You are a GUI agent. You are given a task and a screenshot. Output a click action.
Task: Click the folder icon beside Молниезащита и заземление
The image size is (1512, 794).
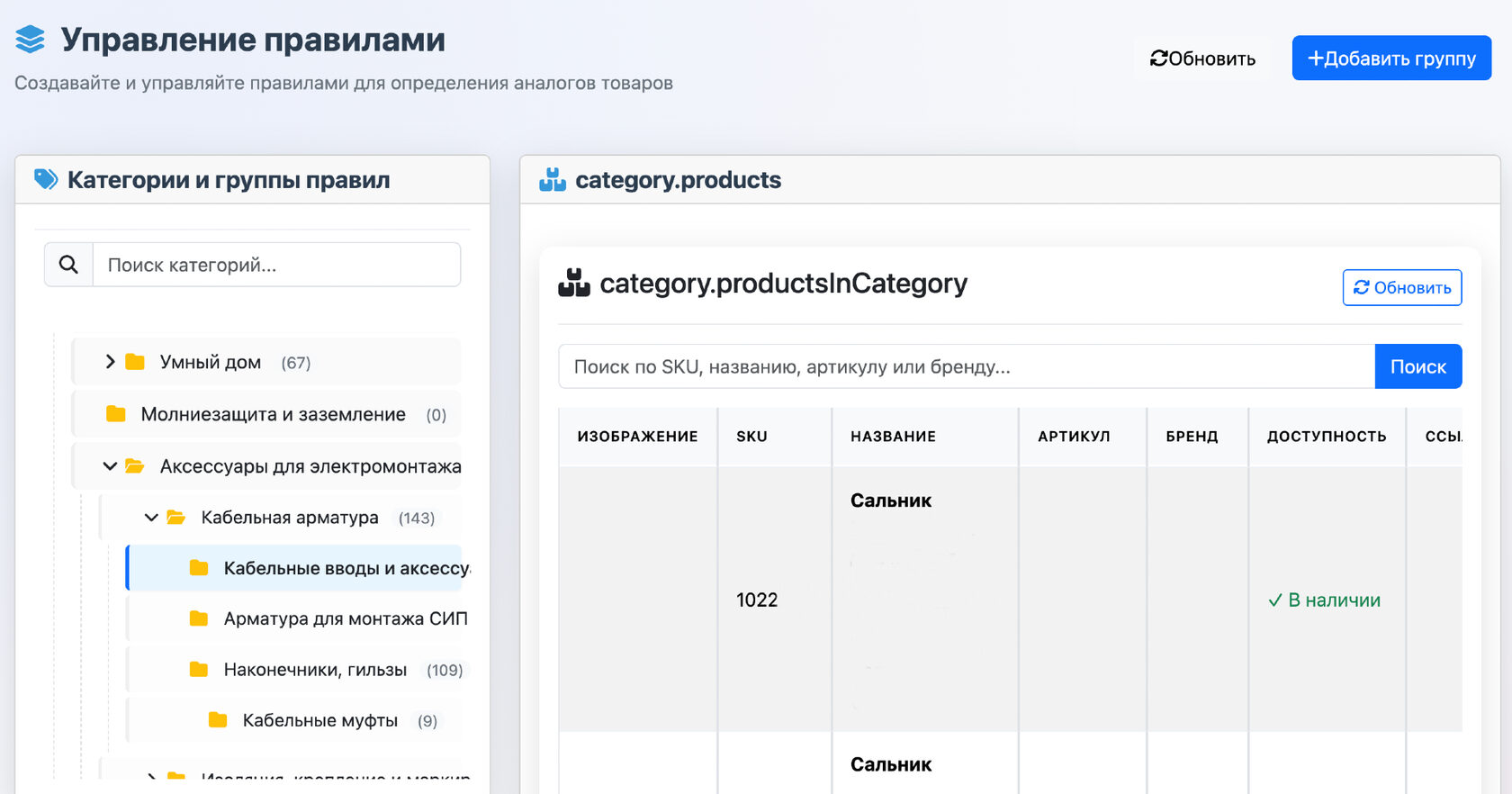(116, 414)
